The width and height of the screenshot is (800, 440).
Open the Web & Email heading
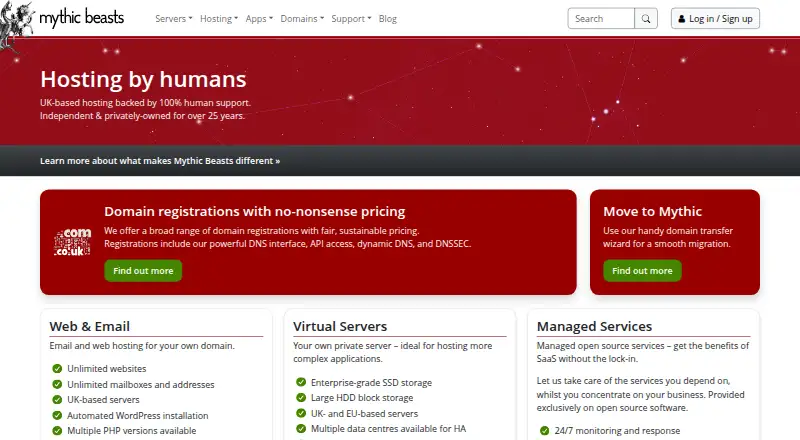point(90,326)
